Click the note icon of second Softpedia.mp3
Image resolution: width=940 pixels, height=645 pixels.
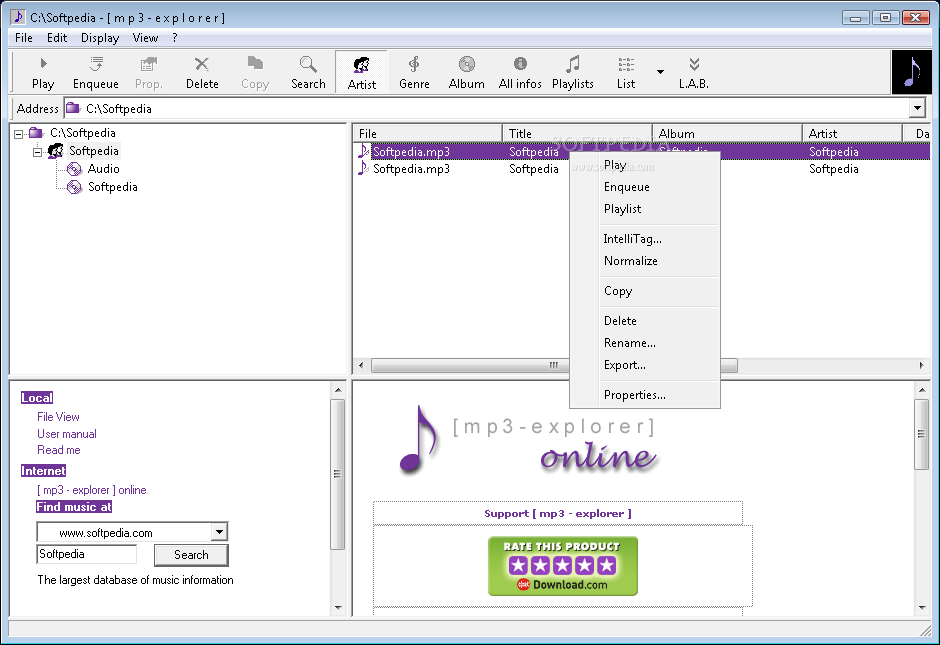click(x=363, y=168)
